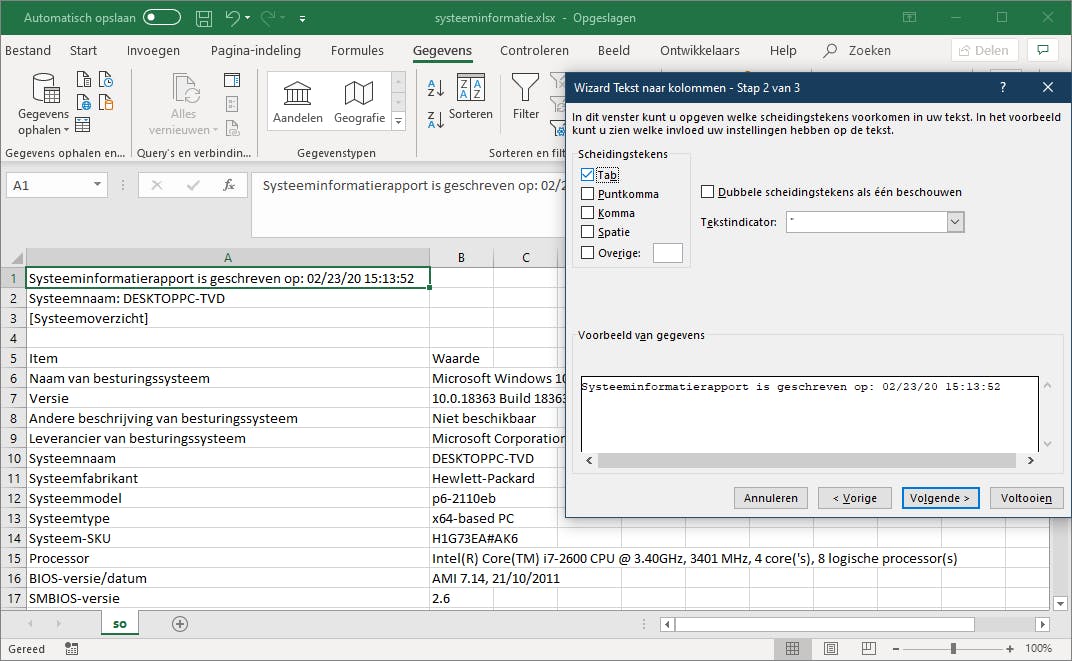The image size is (1072, 661).
Task: Click the Geografie data type icon
Action: coord(359,95)
